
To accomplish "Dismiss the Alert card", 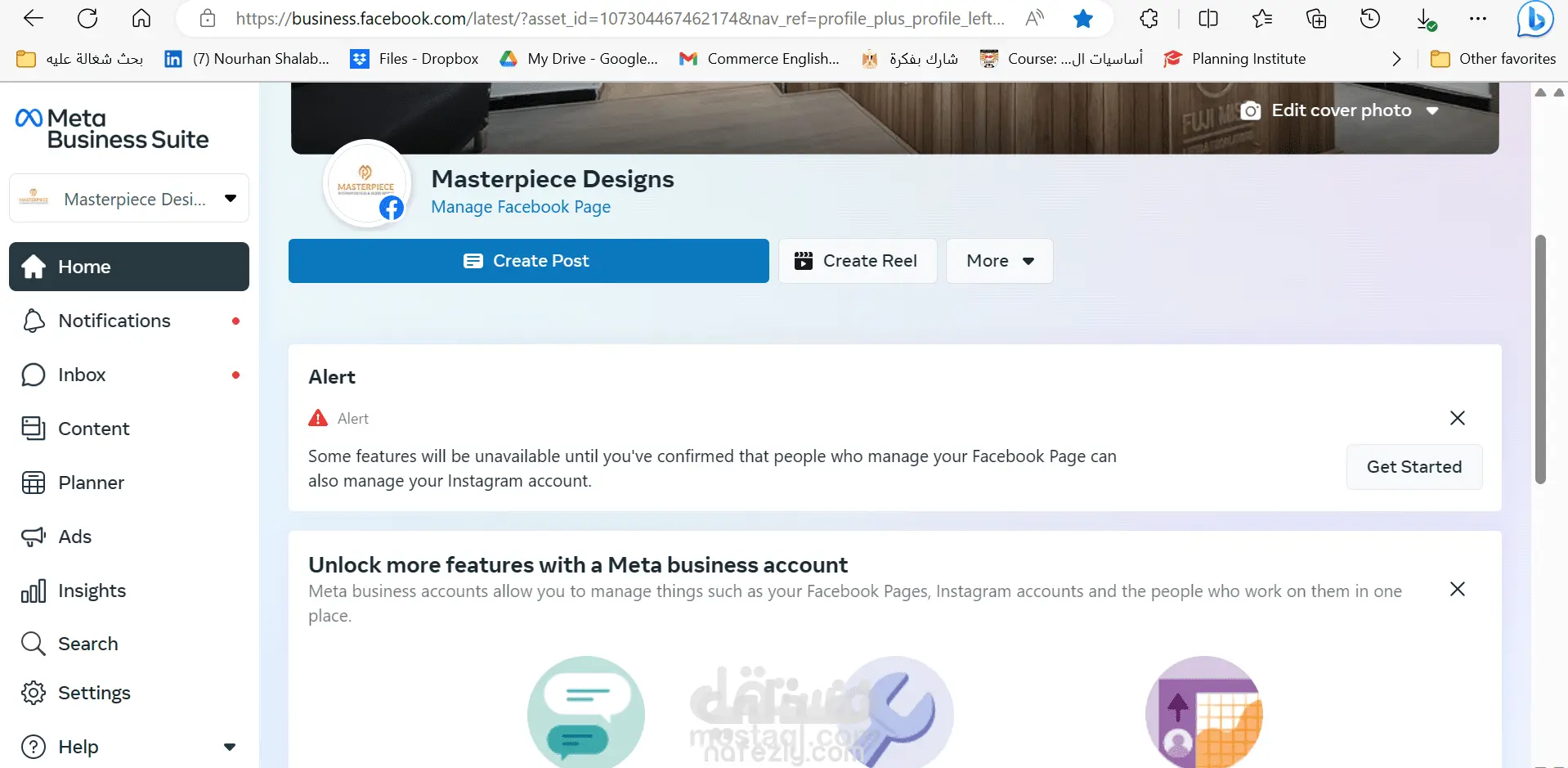I will (1457, 418).
